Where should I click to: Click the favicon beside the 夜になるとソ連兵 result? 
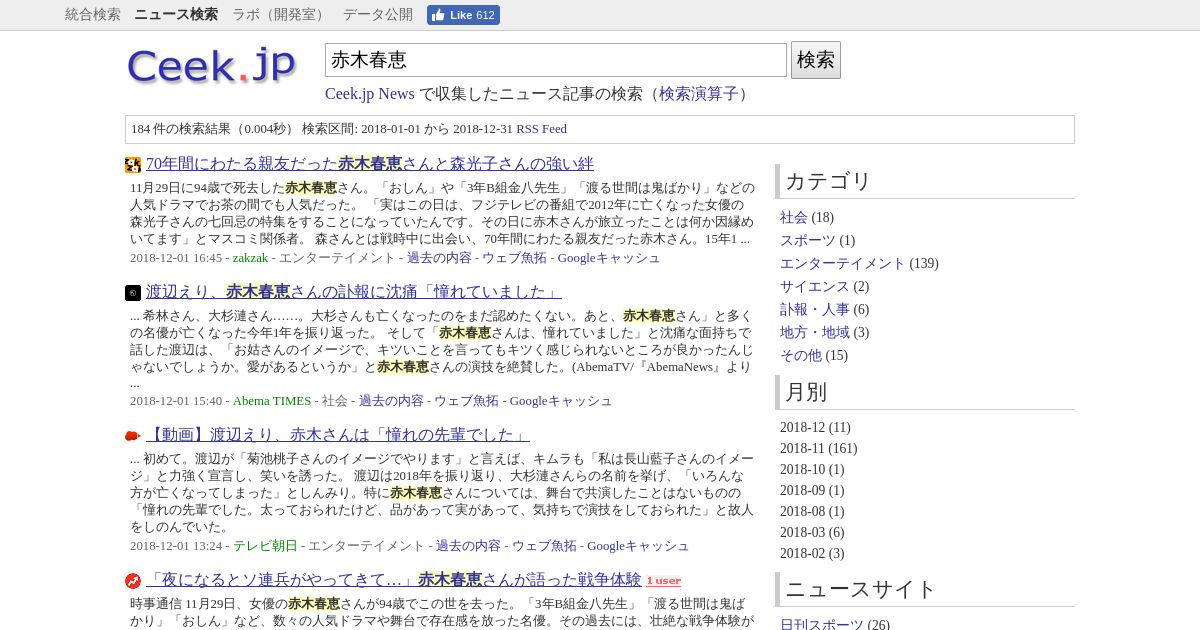click(x=133, y=581)
